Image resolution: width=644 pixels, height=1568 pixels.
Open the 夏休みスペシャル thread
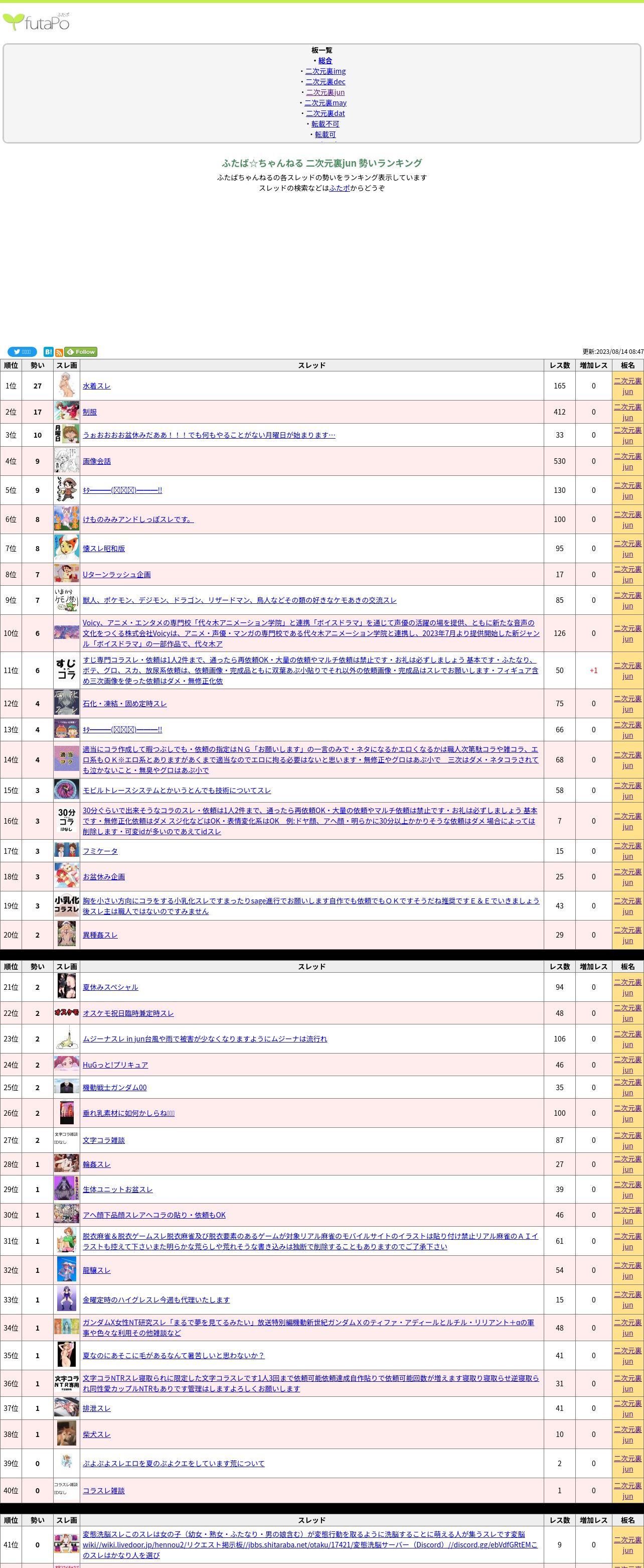[110, 987]
